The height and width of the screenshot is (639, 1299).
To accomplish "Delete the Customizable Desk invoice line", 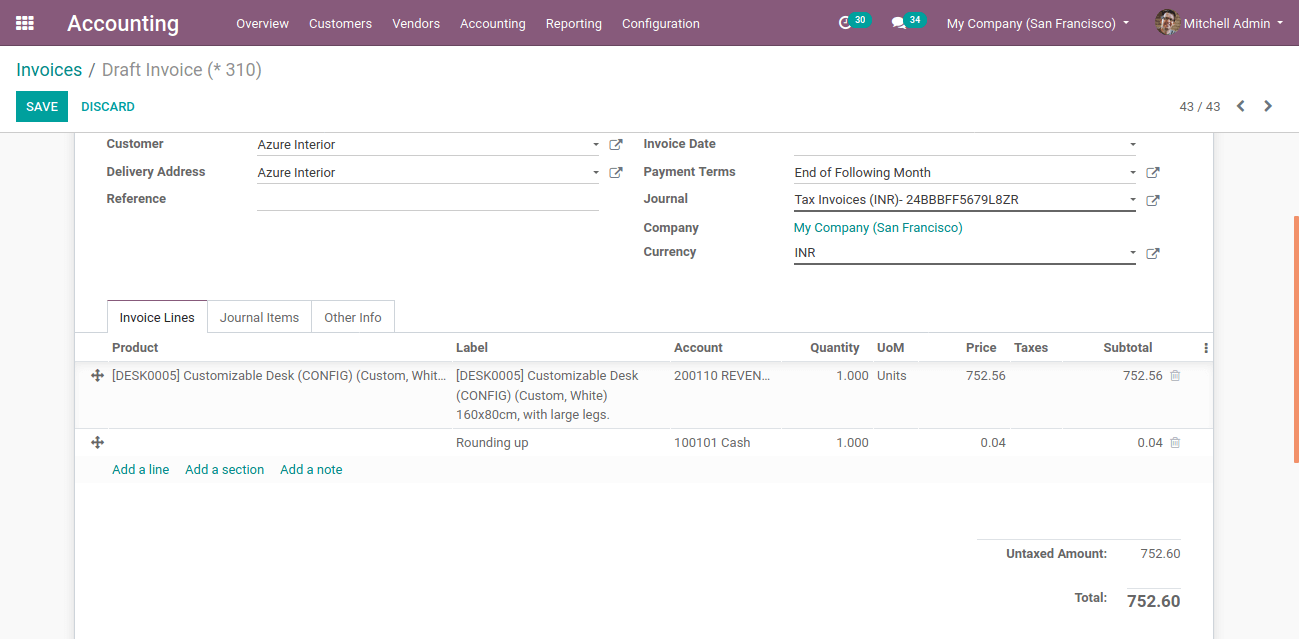I will tap(1175, 376).
